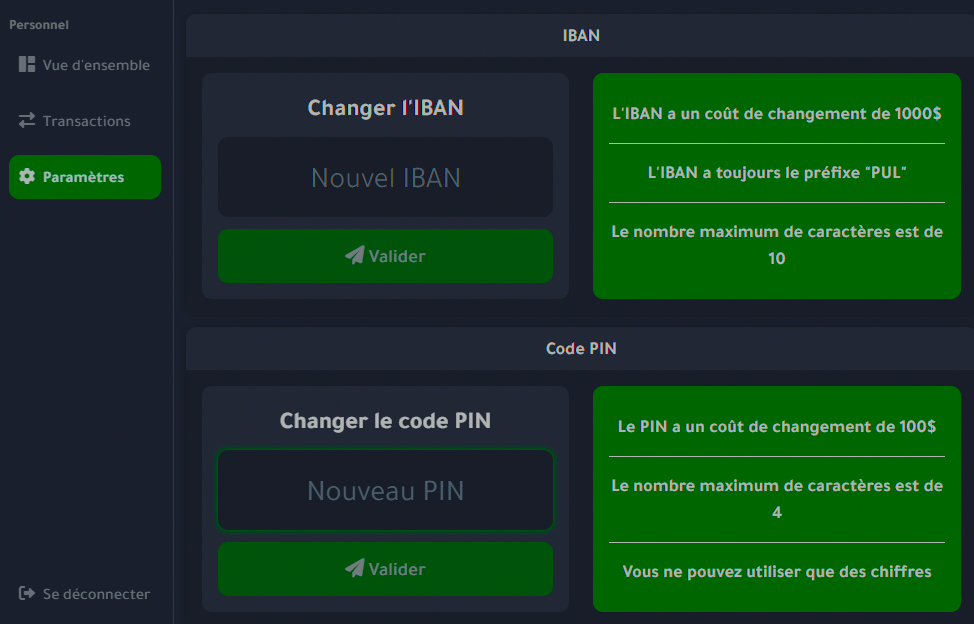Click the IBAN "PUL" prefix info line
Image resolution: width=974 pixels, height=624 pixels.
click(776, 173)
